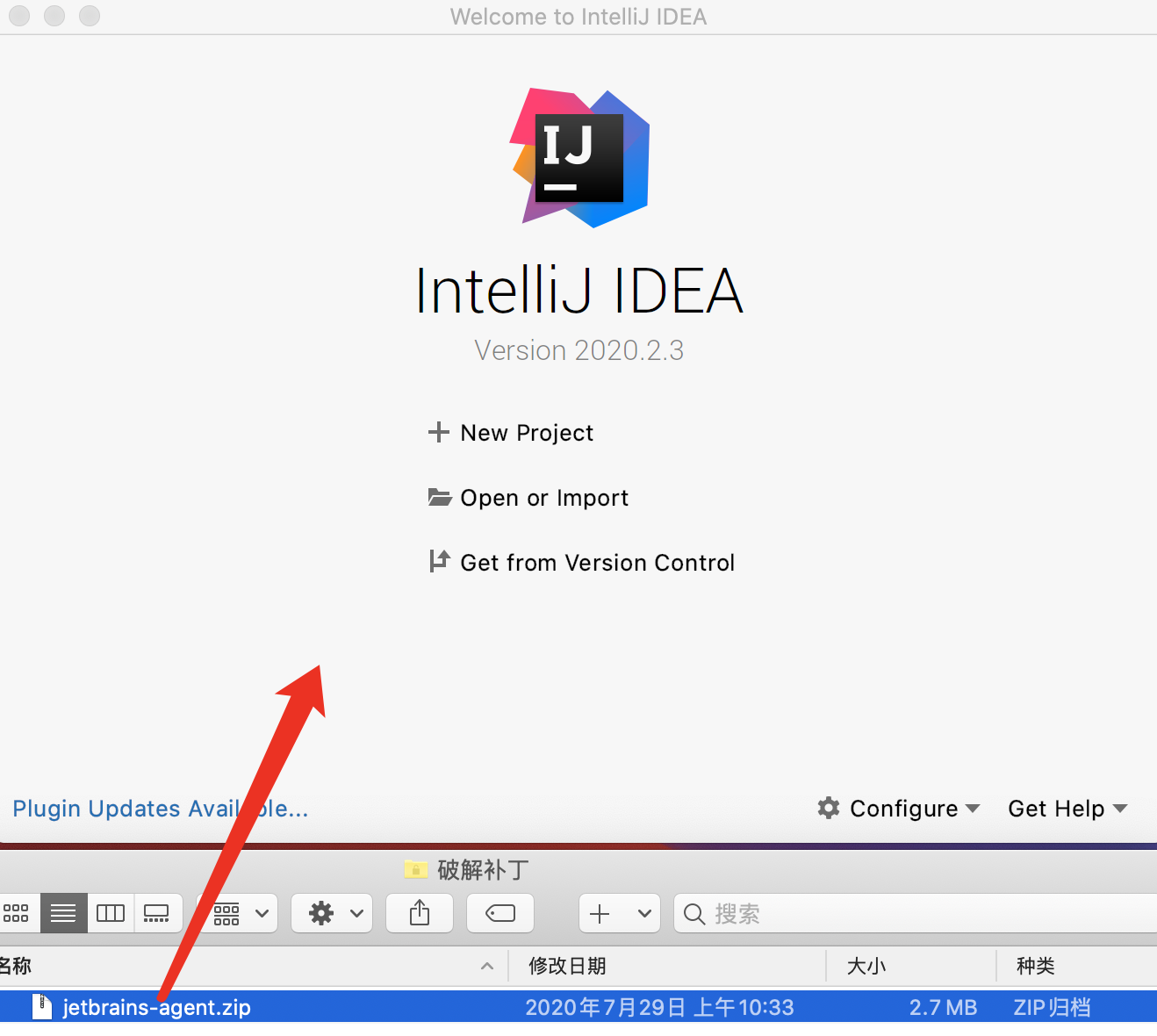The width and height of the screenshot is (1157, 1036).
Task: Click the 破解补丁 folder icon in title
Action: point(416,869)
